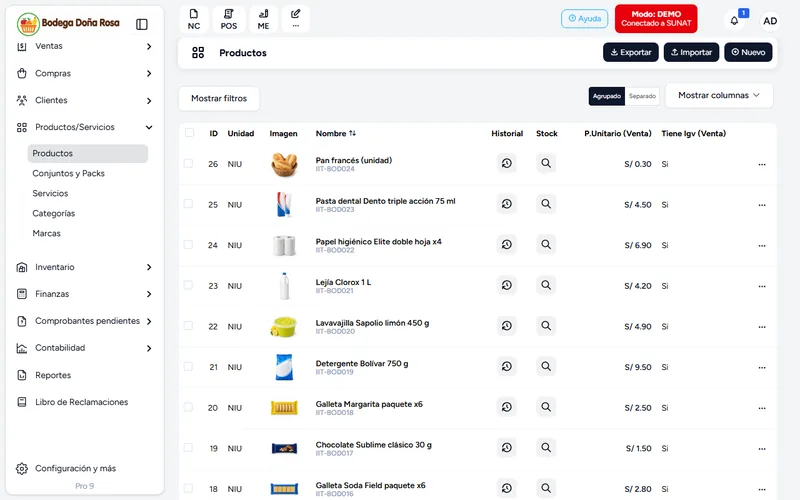
Task: Open more options for Detergente Bolívar row
Action: coord(762,367)
